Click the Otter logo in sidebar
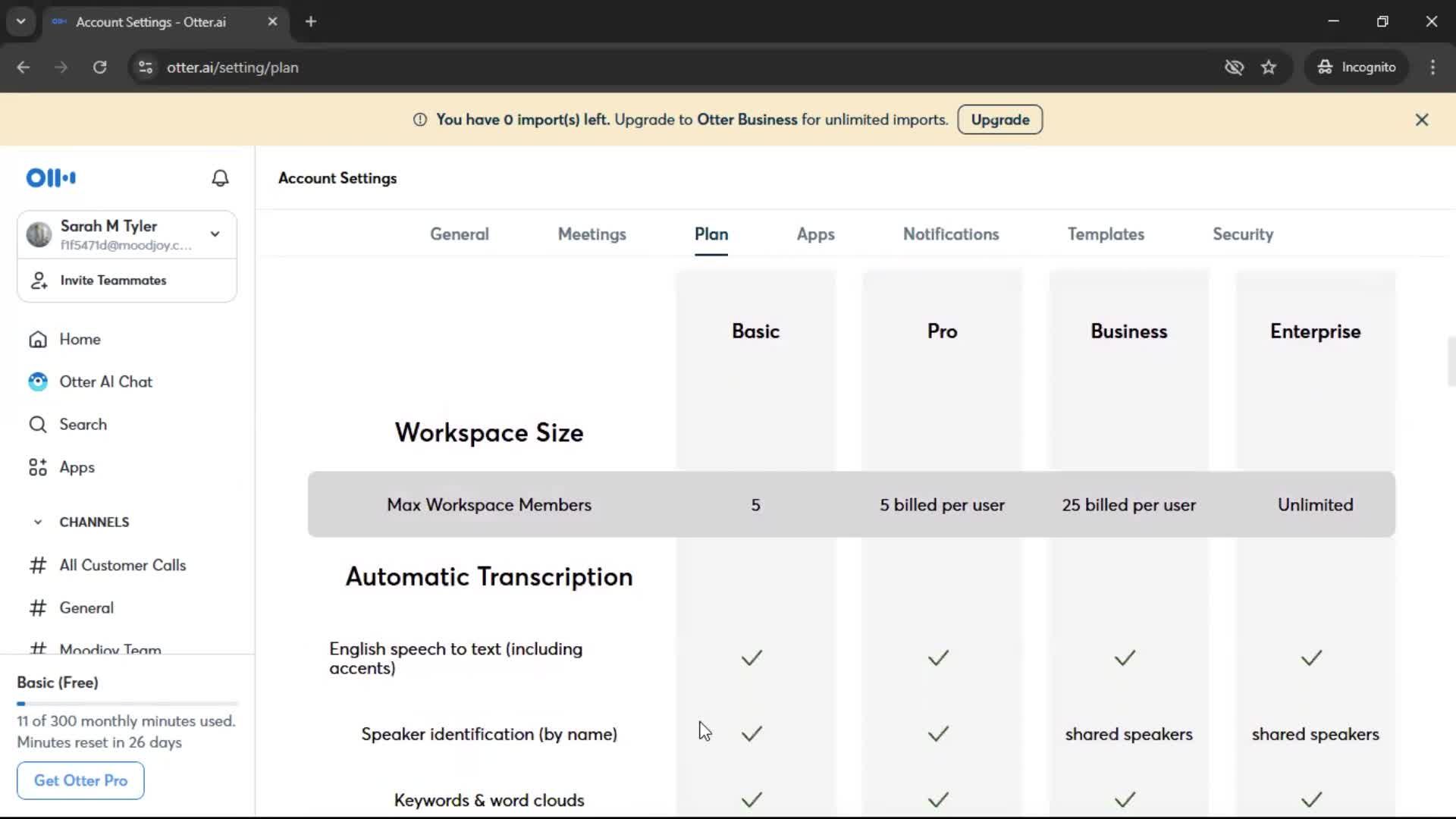This screenshot has width=1456, height=819. click(x=51, y=178)
